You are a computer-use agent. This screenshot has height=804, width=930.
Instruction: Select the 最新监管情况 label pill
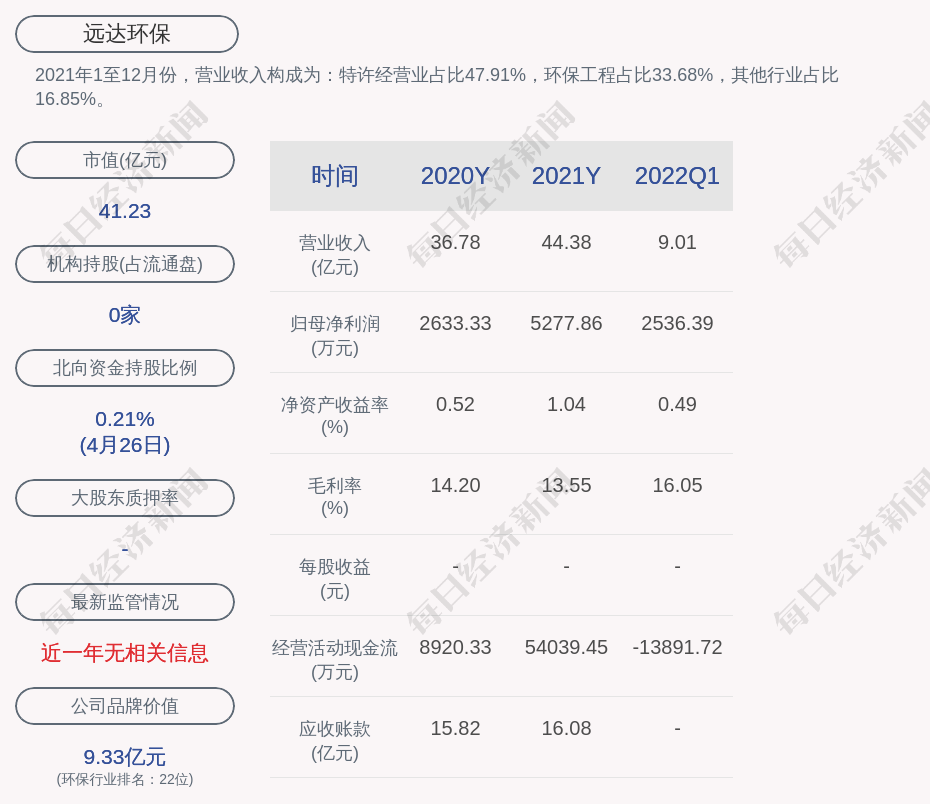pos(125,602)
